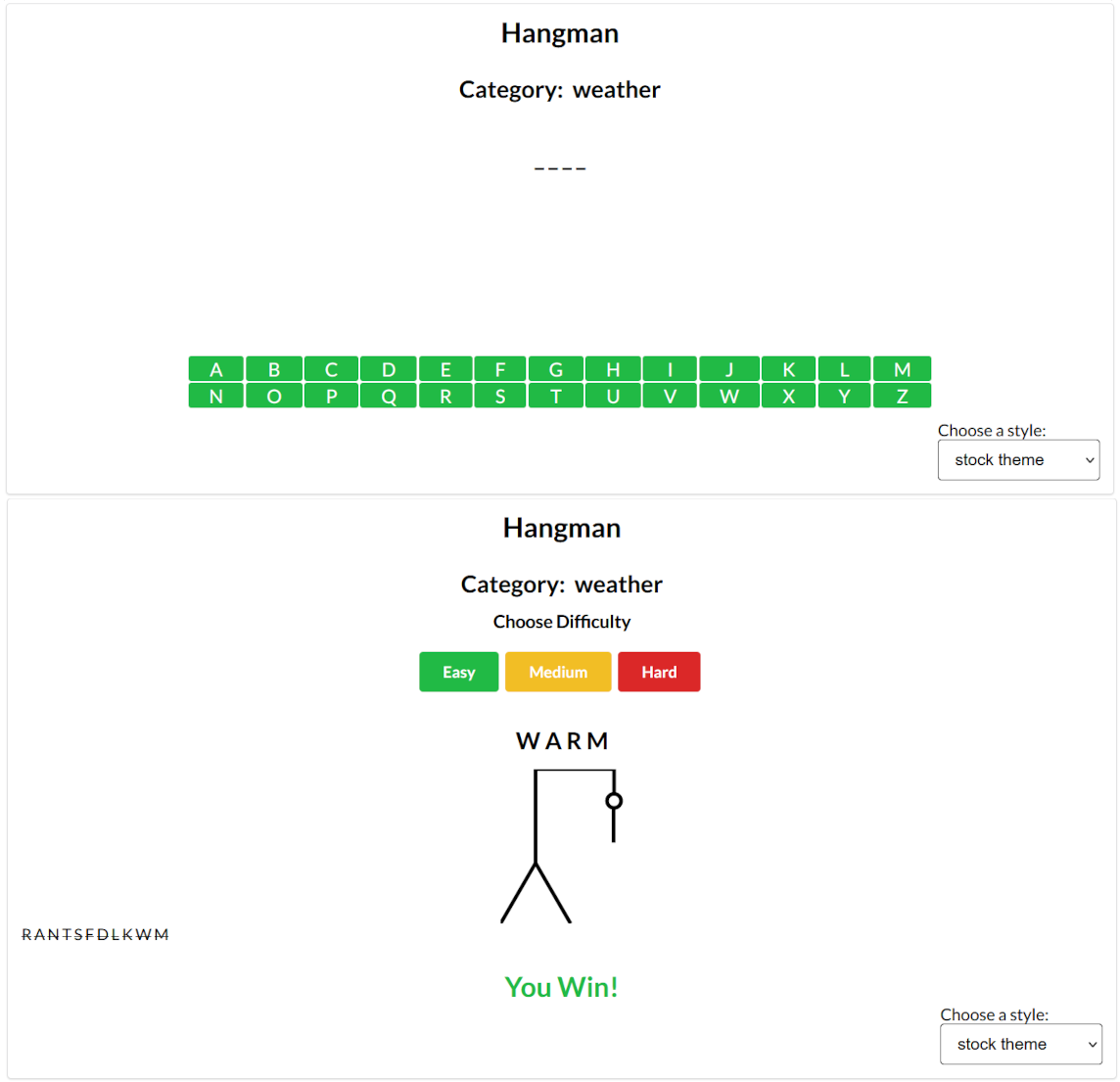
Task: Choose the yellow Medium difficulty button
Action: click(x=558, y=672)
